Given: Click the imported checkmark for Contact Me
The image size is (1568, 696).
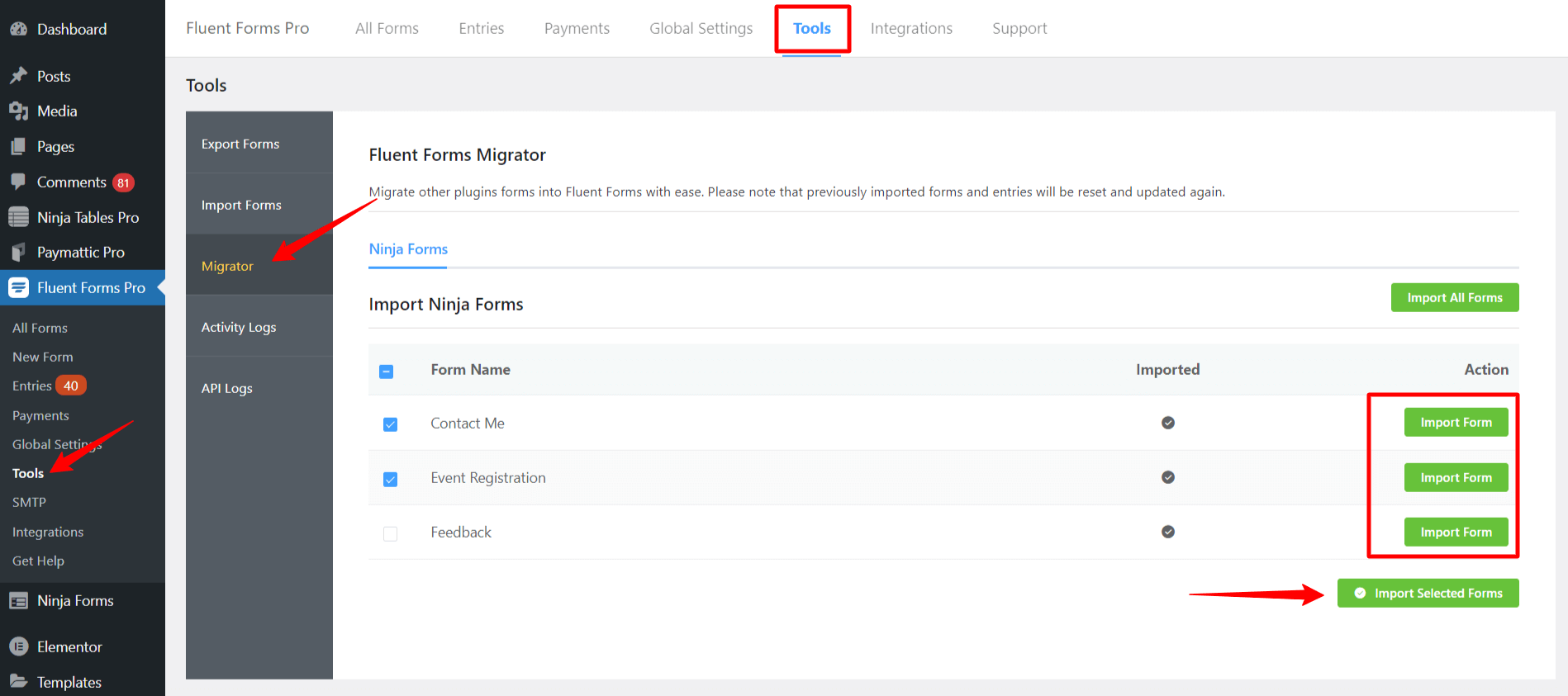Looking at the screenshot, I should pos(1168,423).
